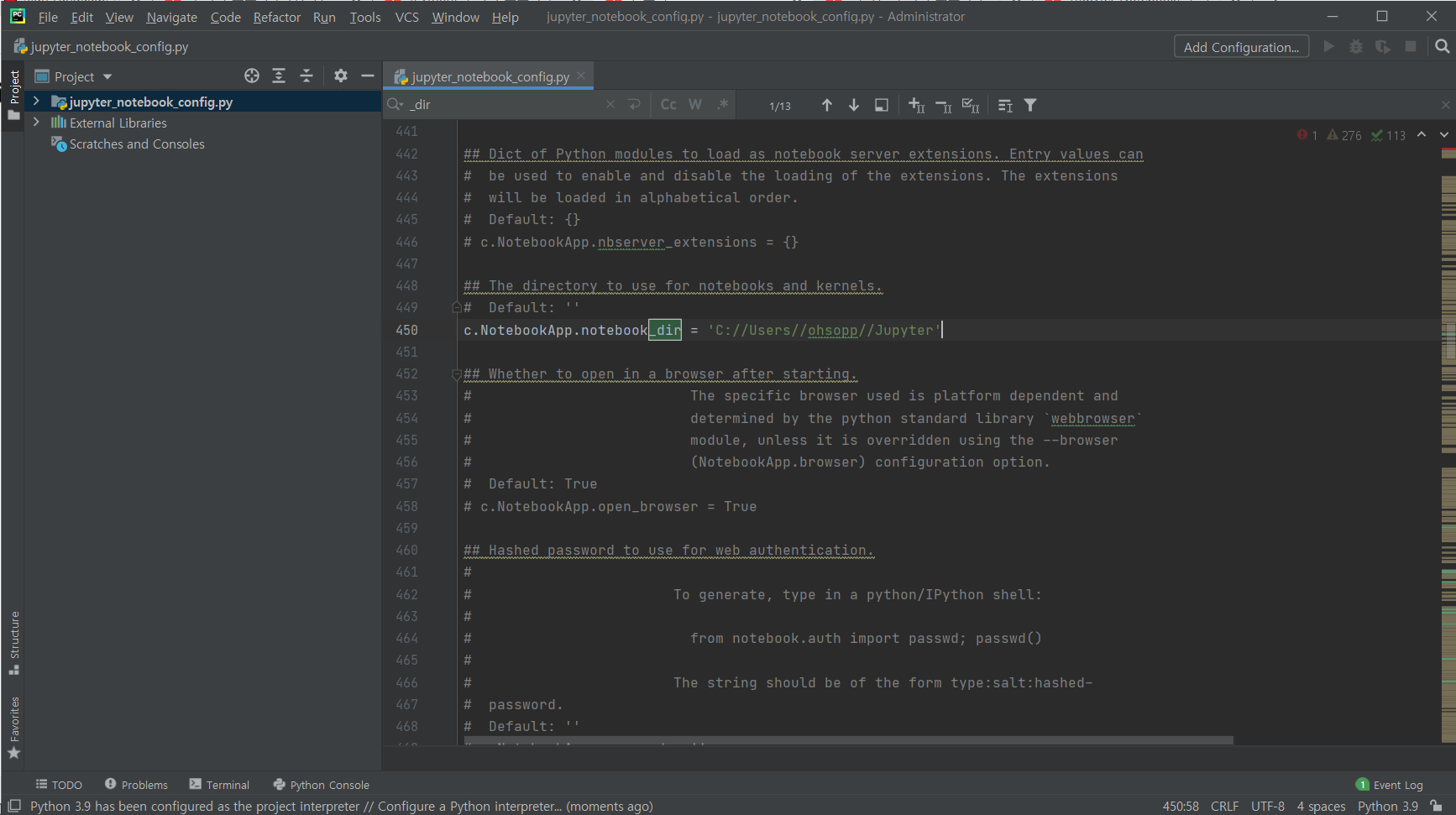
Task: Open Project panel settings gear
Action: pos(340,76)
